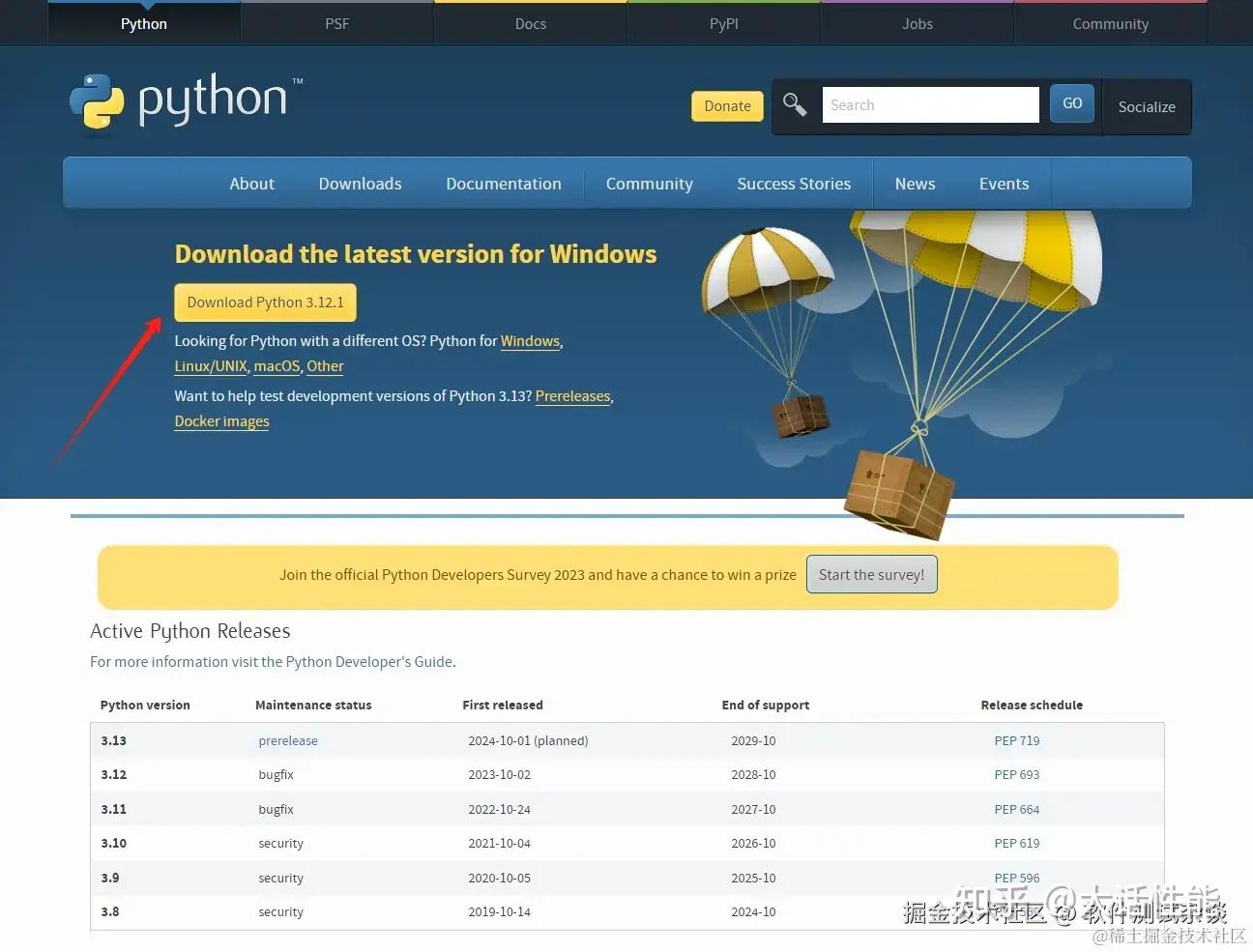Open PEP 719 release schedule
1253x952 pixels.
coord(1016,740)
